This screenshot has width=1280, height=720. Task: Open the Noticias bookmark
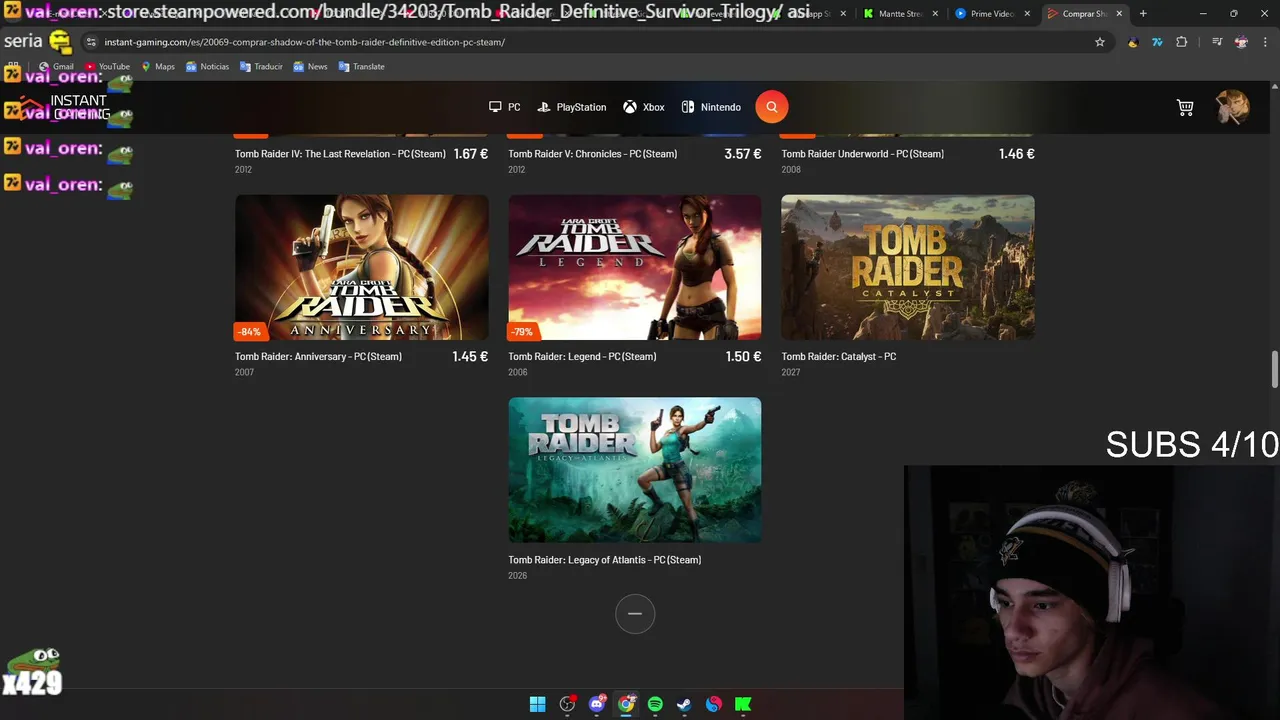coord(207,67)
